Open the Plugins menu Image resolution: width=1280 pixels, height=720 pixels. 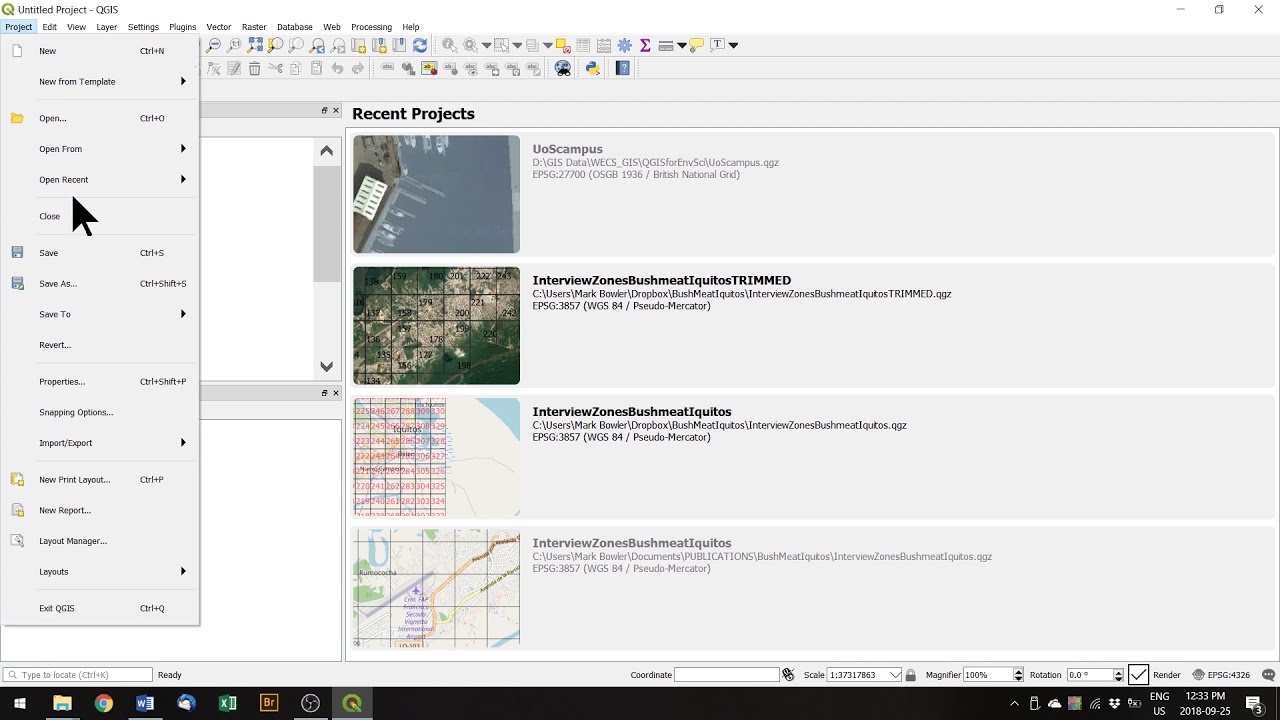click(x=182, y=27)
